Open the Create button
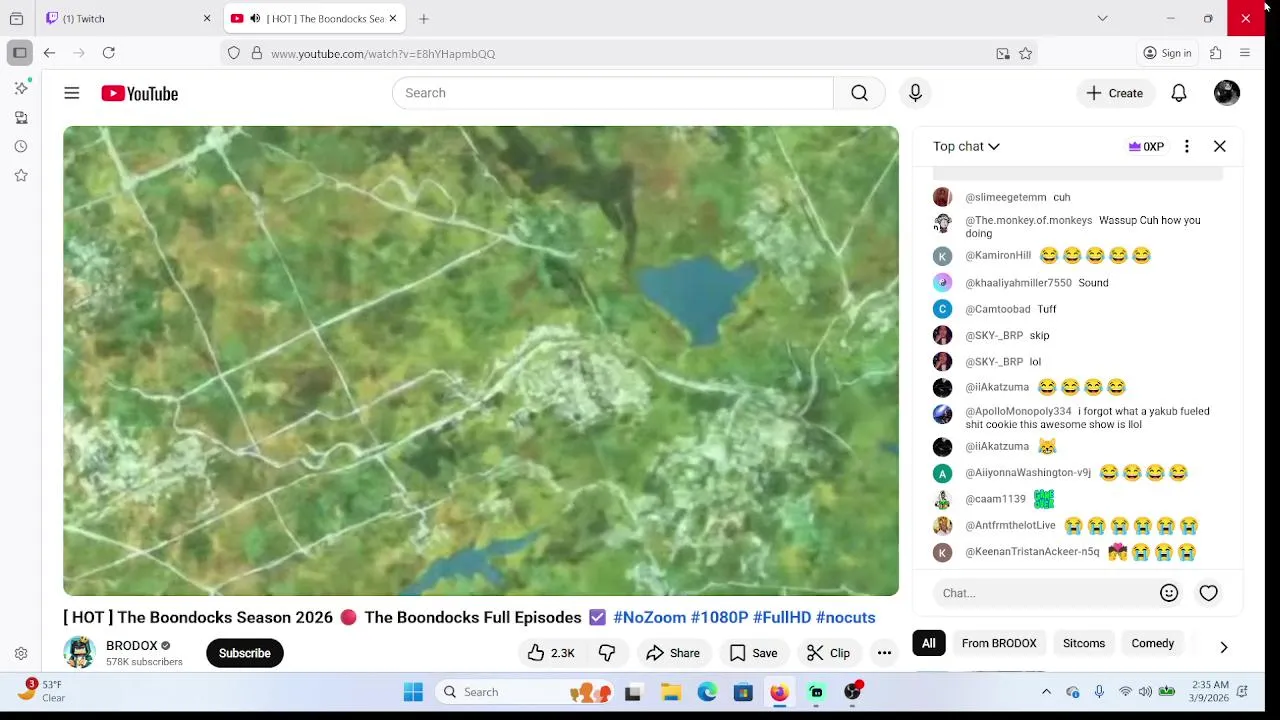 pyautogui.click(x=1115, y=93)
